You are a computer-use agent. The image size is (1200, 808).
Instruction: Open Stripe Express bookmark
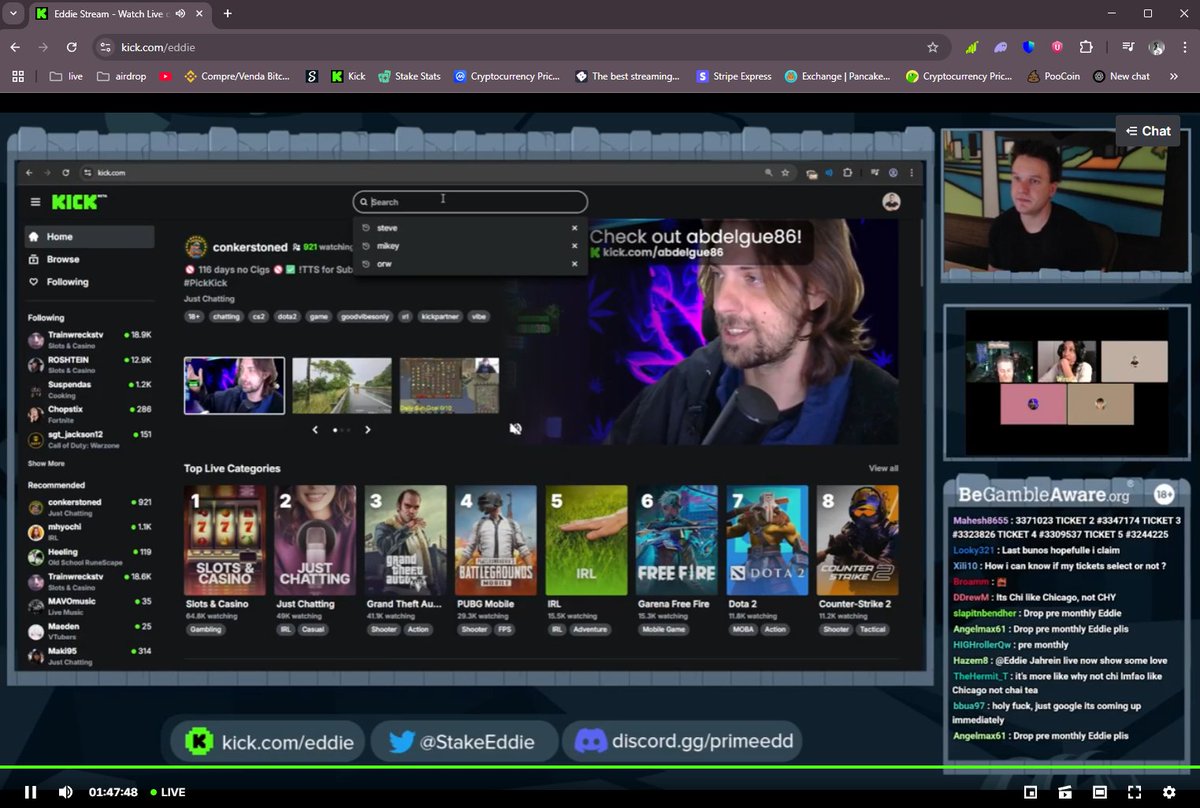pyautogui.click(x=735, y=76)
